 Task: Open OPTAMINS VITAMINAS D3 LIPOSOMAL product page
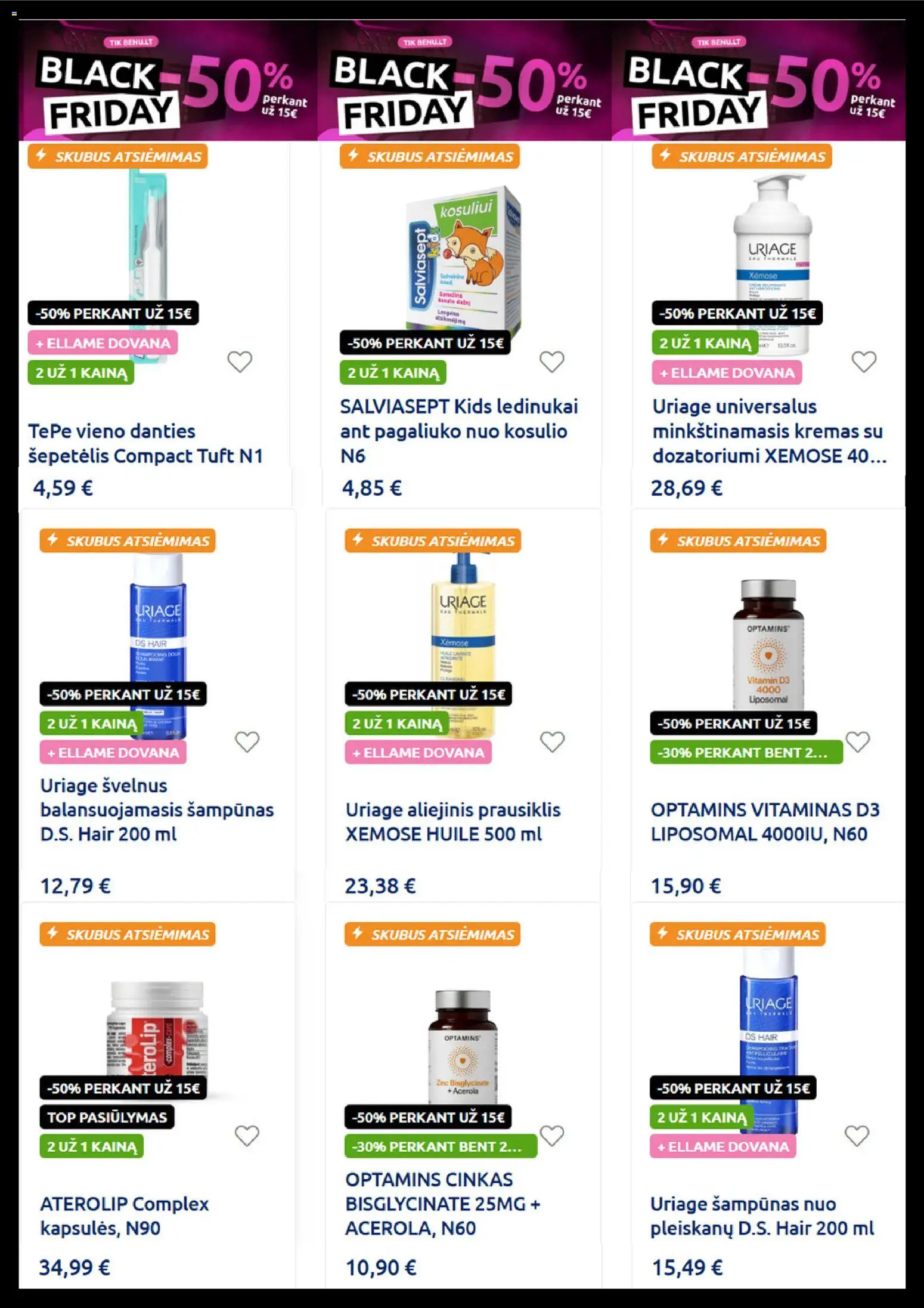765,821
